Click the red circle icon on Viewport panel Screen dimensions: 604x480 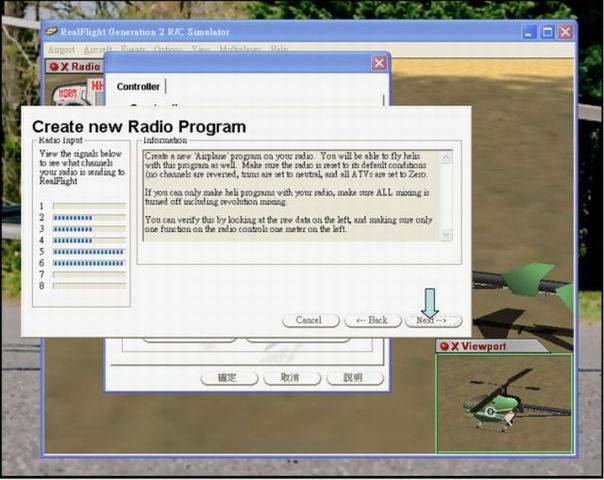[x=445, y=346]
